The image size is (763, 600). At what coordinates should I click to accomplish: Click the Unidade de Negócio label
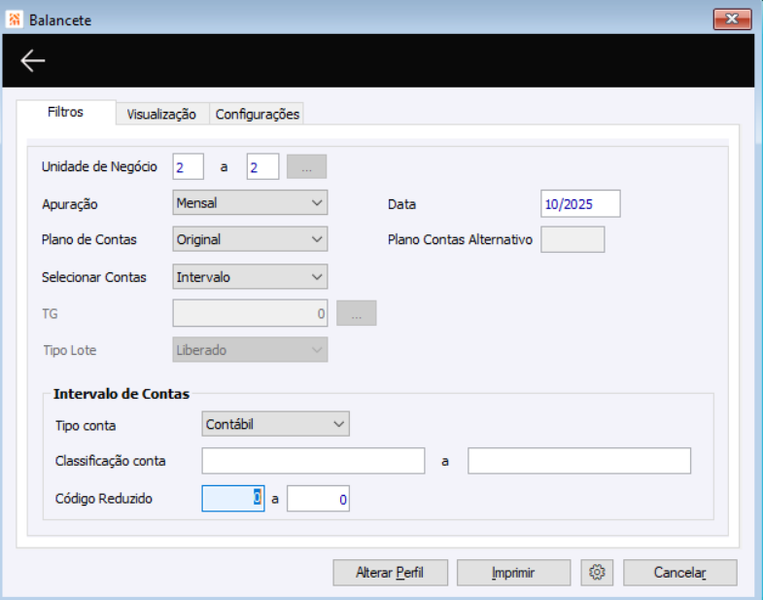click(99, 167)
